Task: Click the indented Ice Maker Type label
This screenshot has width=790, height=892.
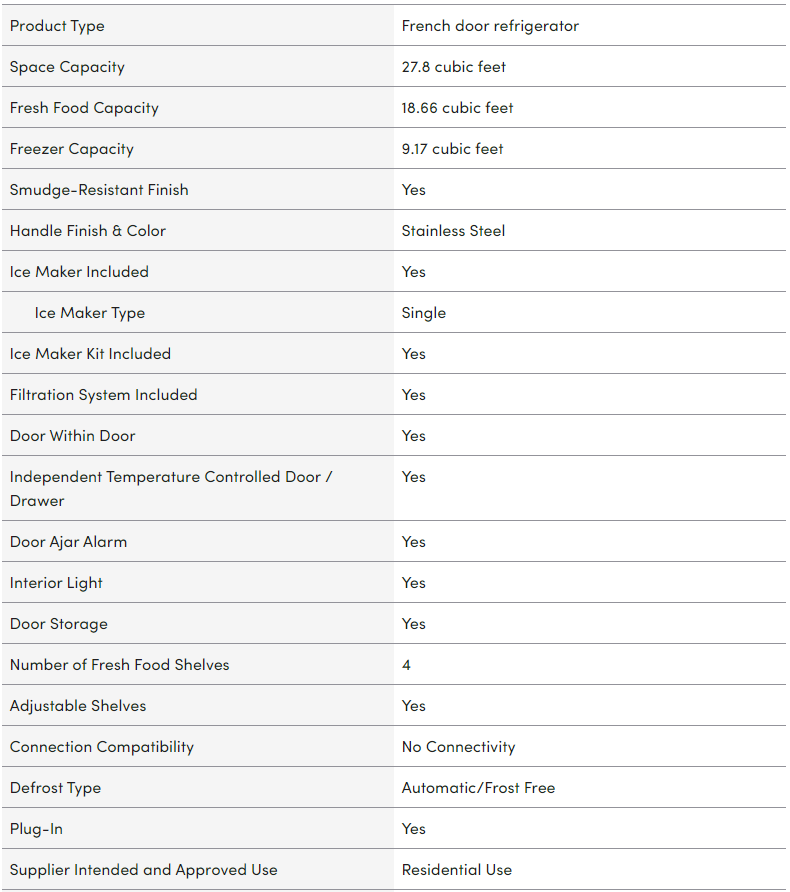Action: [x=90, y=313]
